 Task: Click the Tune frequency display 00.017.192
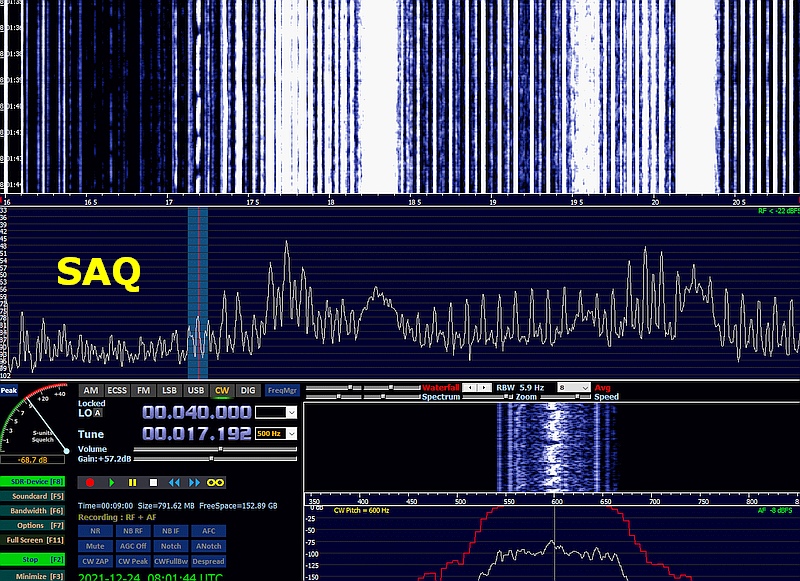[196, 434]
